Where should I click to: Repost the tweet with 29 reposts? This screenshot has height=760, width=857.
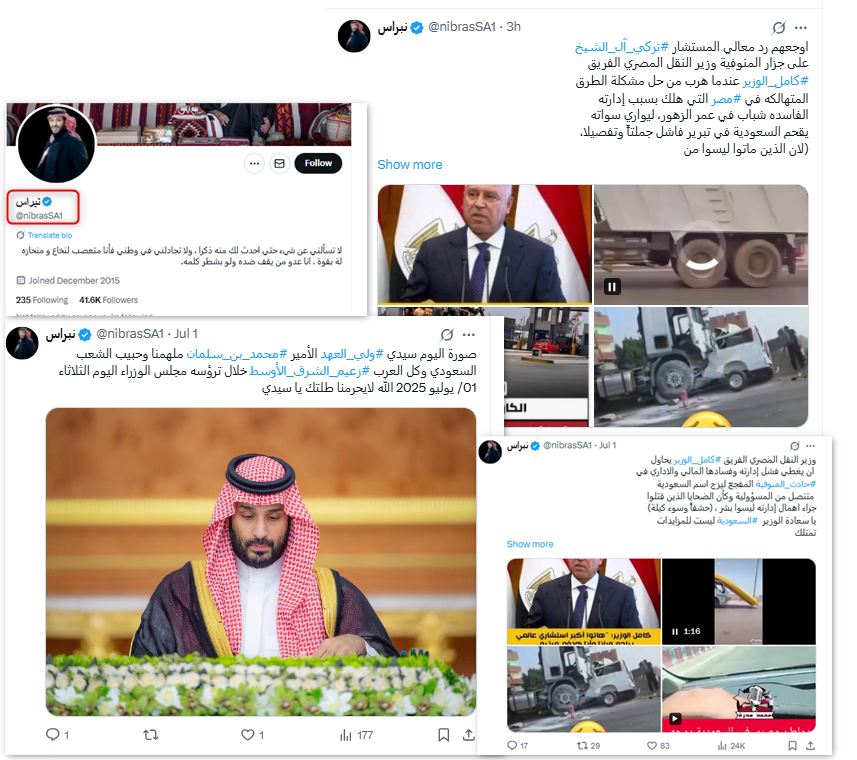pos(589,746)
